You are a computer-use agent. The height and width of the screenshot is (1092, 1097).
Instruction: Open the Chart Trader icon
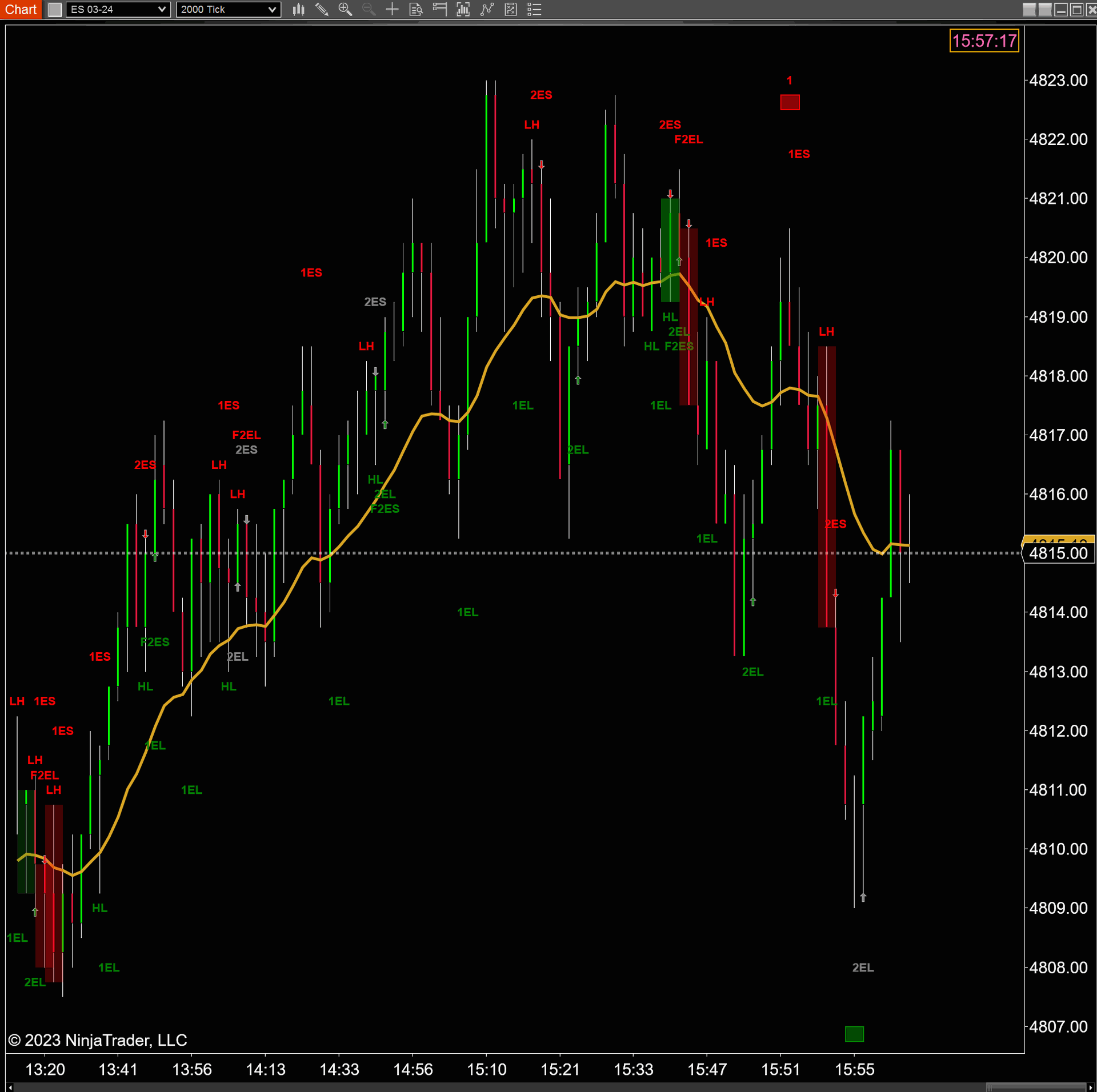[x=439, y=9]
